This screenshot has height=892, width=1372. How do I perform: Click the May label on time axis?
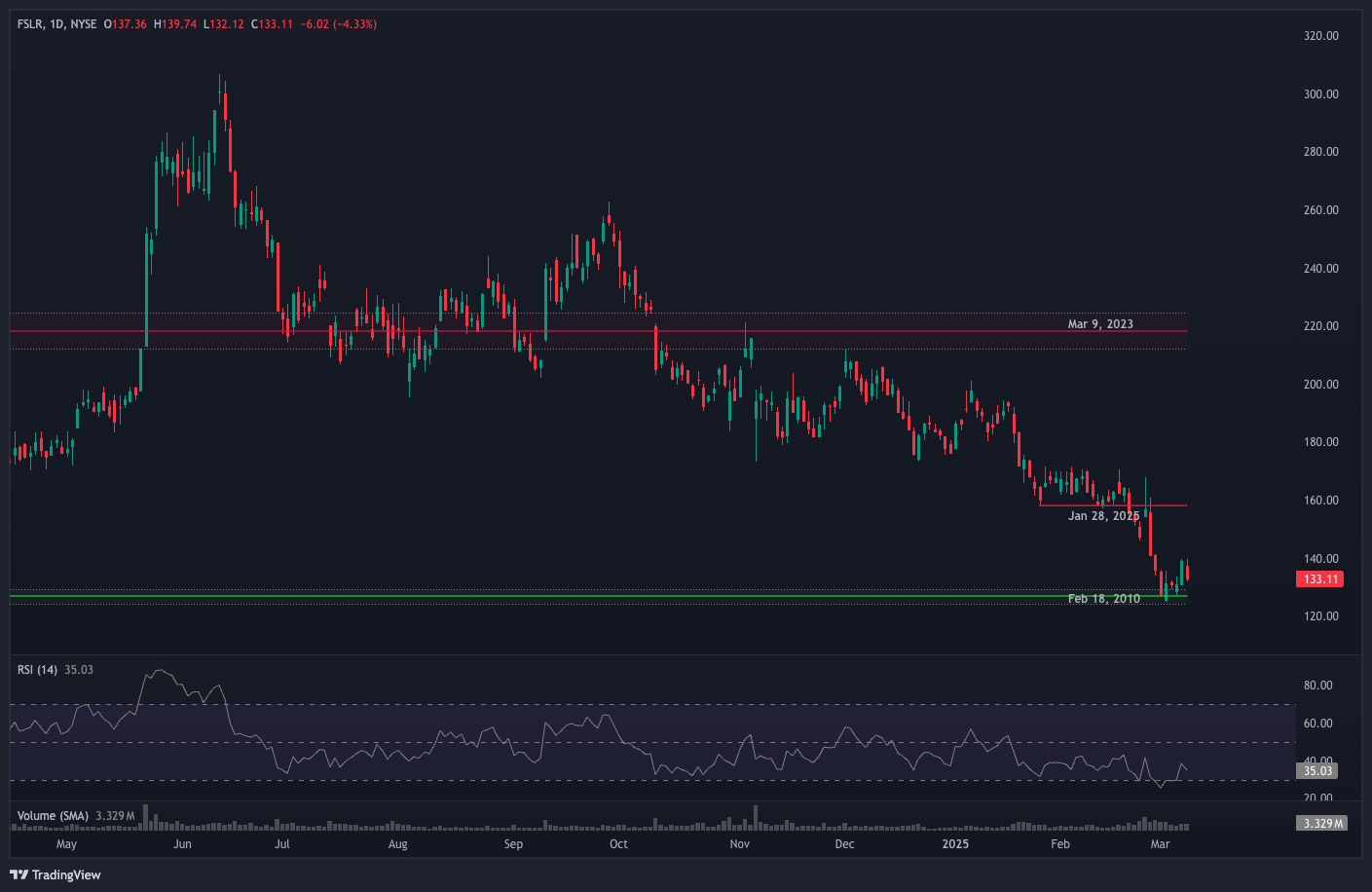click(66, 844)
